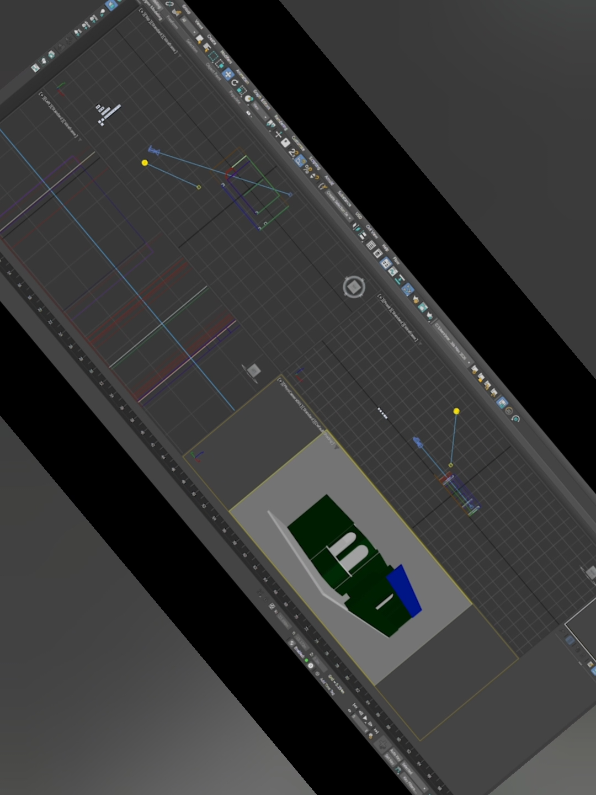Open Schematic View
This screenshot has width=596, height=795.
pos(400,280)
